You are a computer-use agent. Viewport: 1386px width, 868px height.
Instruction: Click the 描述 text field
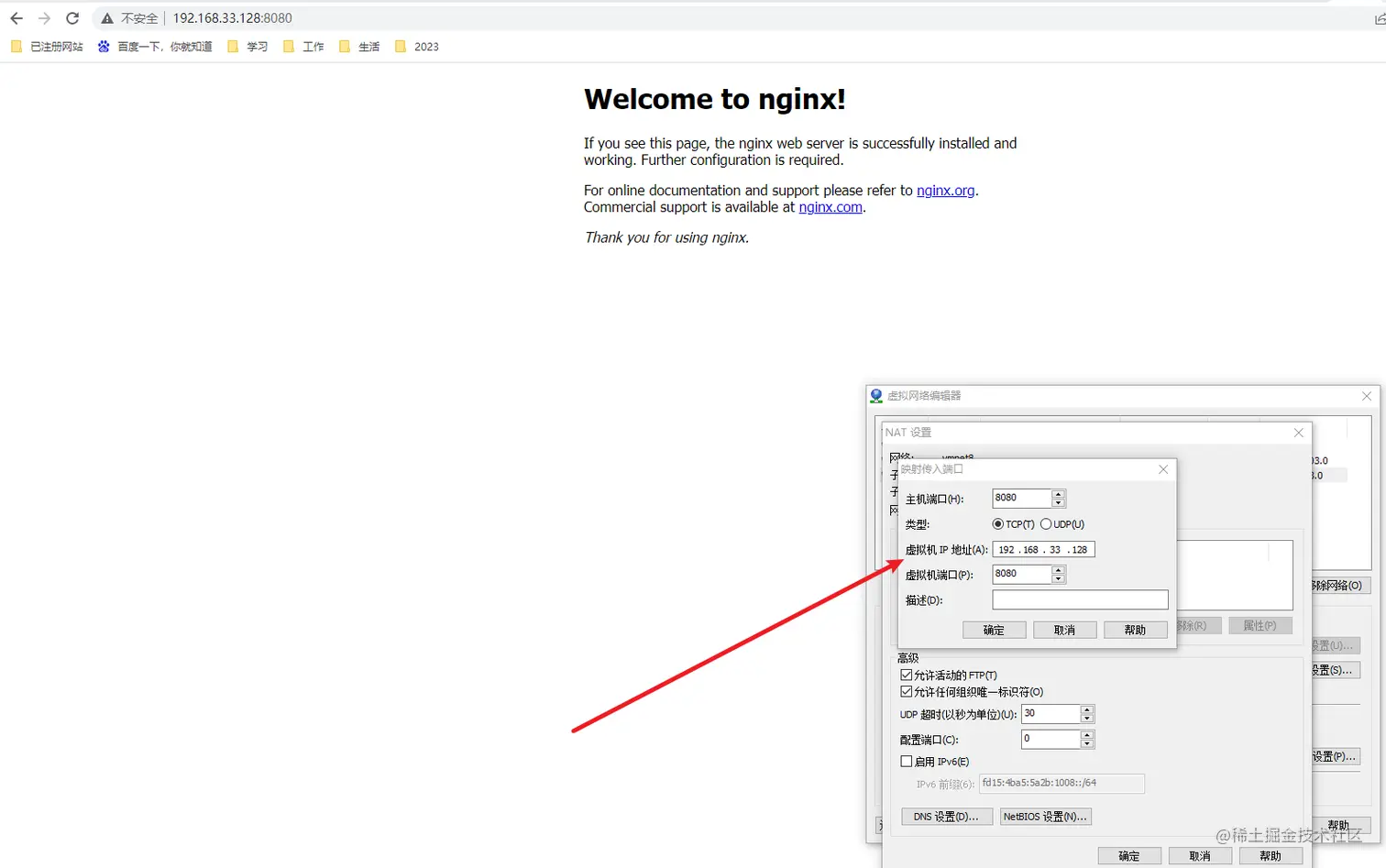point(1080,599)
